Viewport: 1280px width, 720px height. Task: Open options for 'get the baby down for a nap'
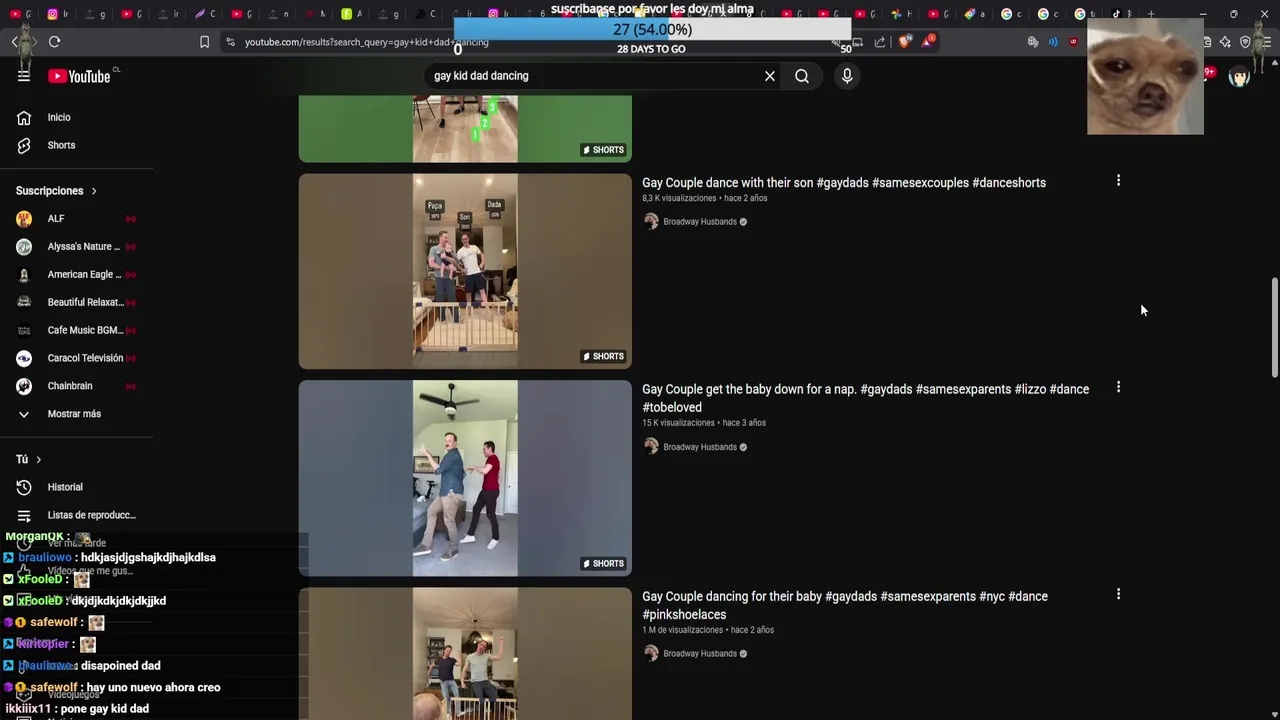coord(1118,387)
